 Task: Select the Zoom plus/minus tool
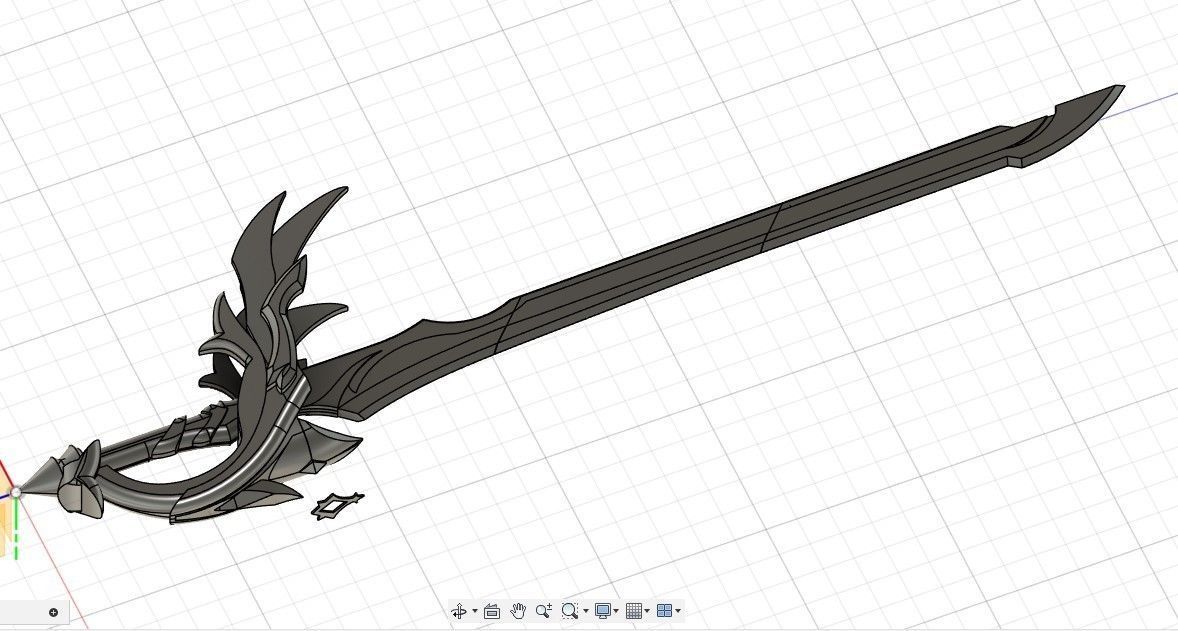[544, 611]
